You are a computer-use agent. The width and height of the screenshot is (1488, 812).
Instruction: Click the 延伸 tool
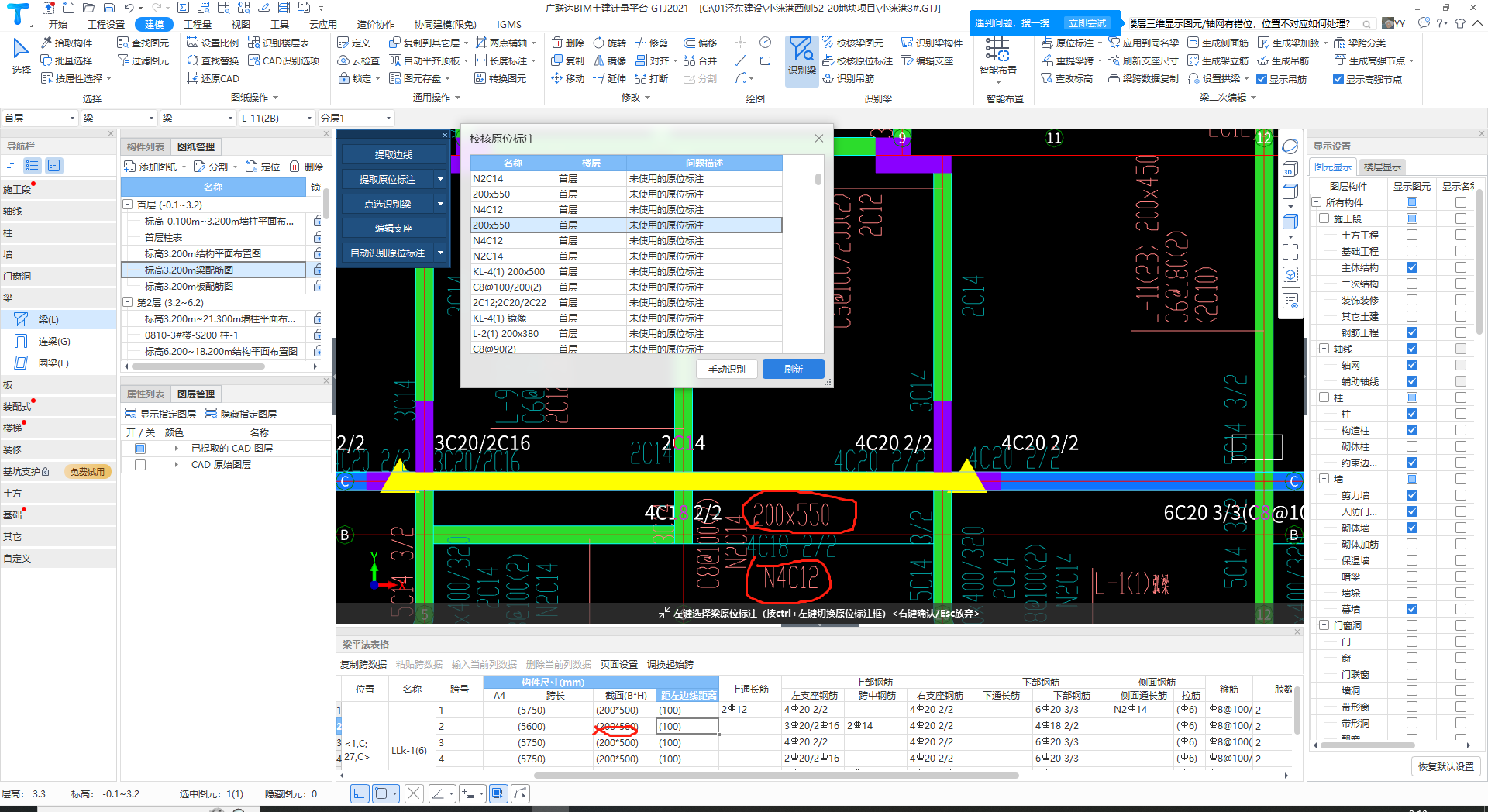click(x=609, y=78)
